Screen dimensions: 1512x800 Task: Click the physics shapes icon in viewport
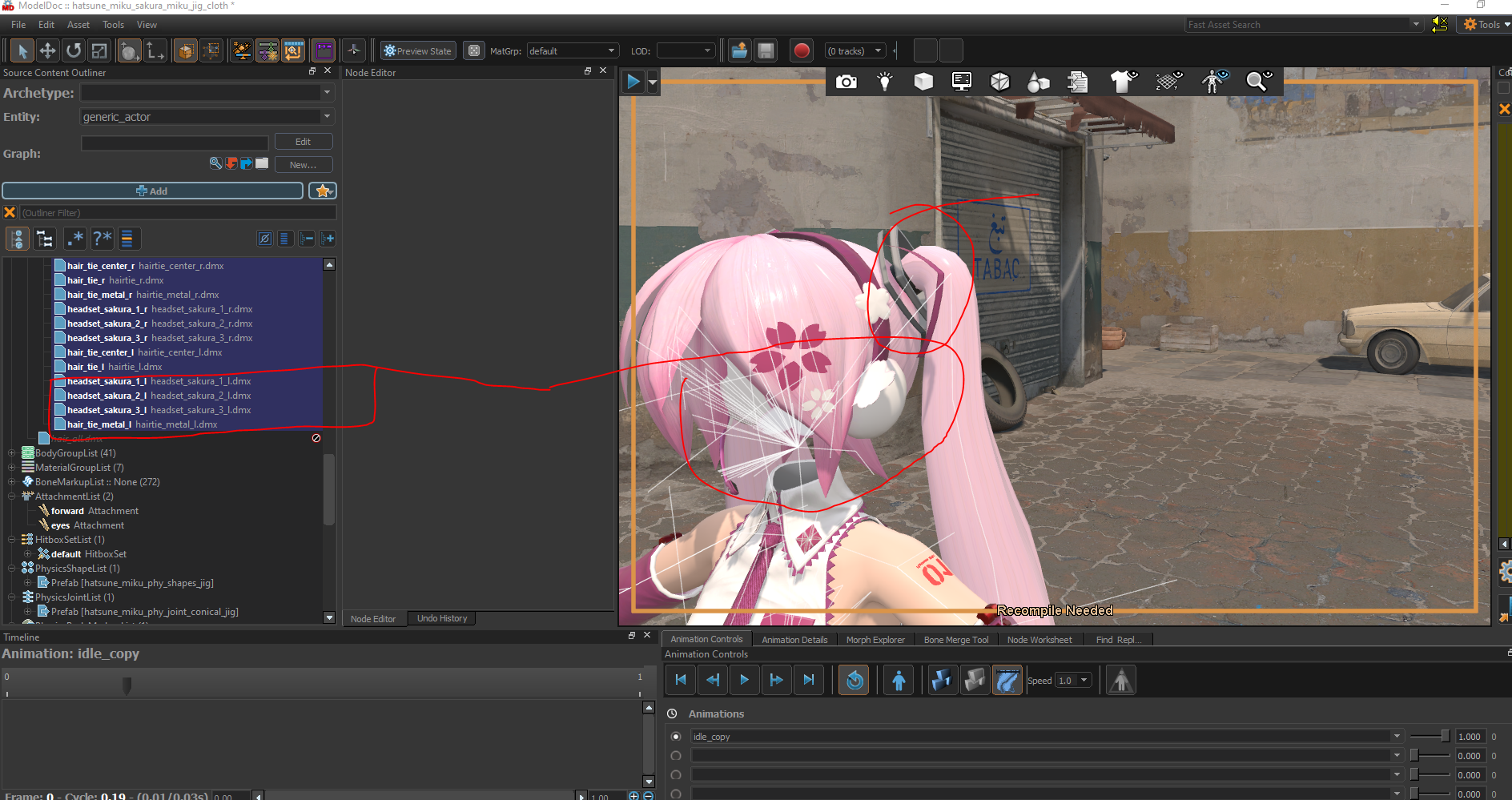(x=1039, y=82)
